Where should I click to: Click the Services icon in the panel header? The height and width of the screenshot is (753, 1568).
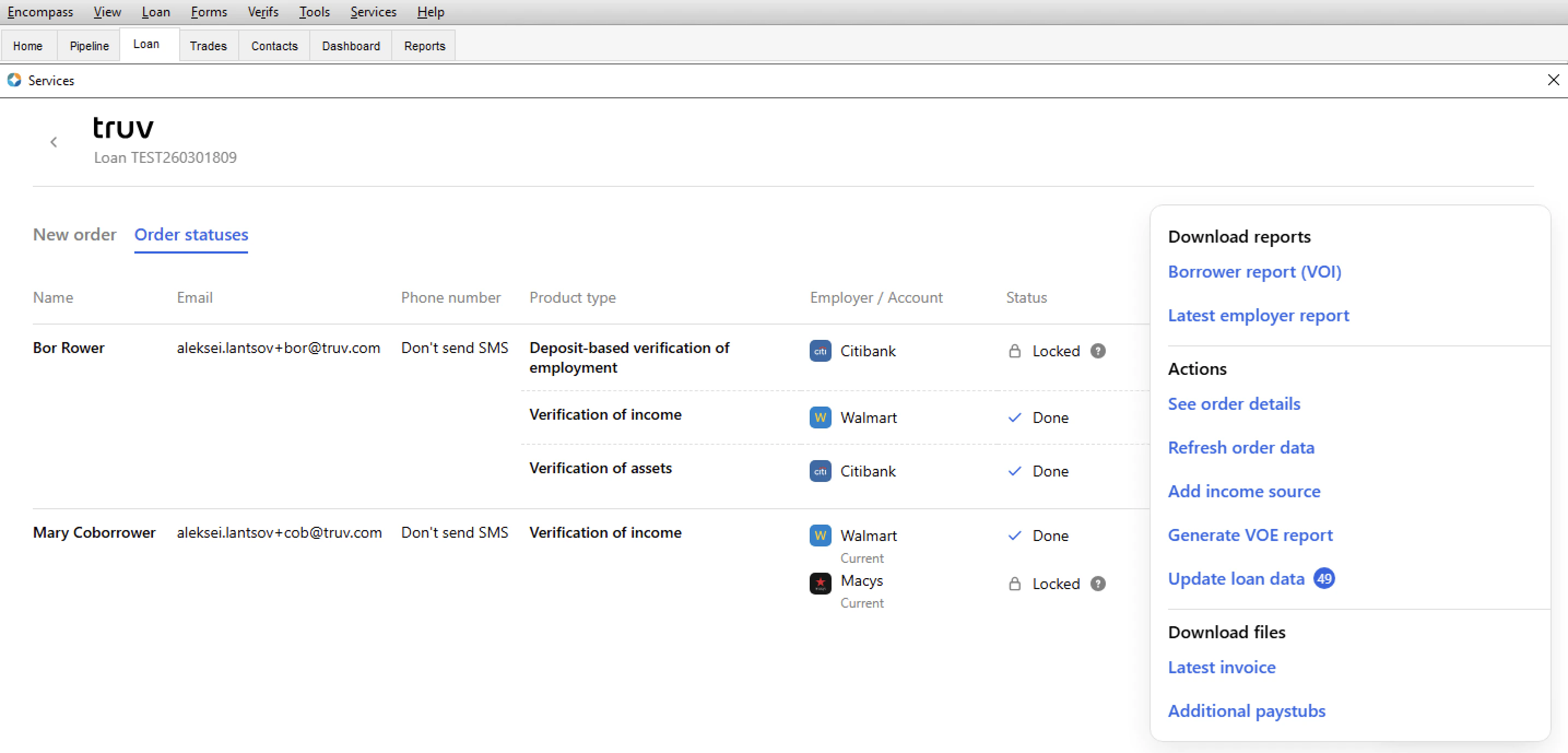[14, 80]
